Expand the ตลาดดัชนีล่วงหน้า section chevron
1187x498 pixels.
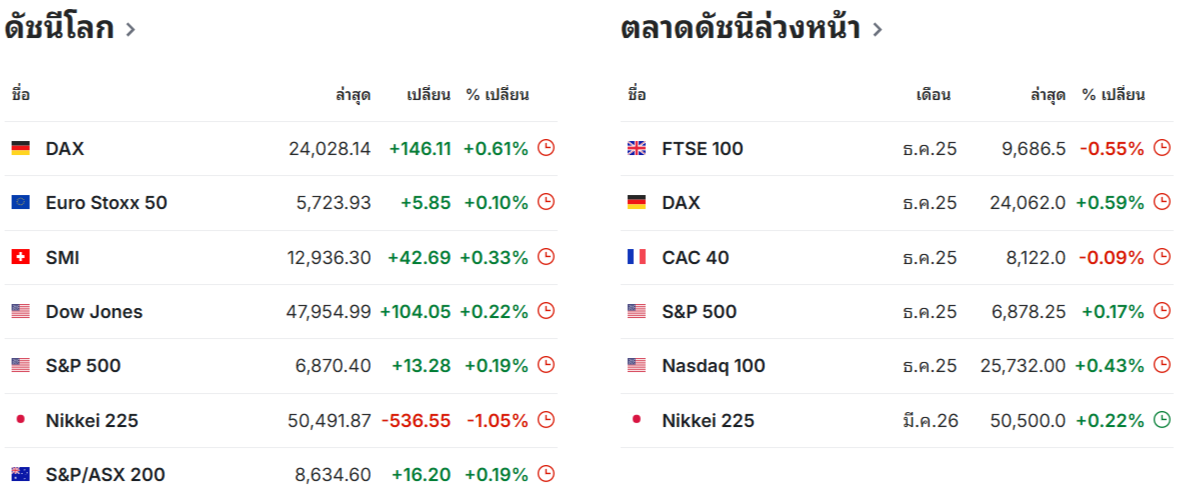tap(877, 30)
